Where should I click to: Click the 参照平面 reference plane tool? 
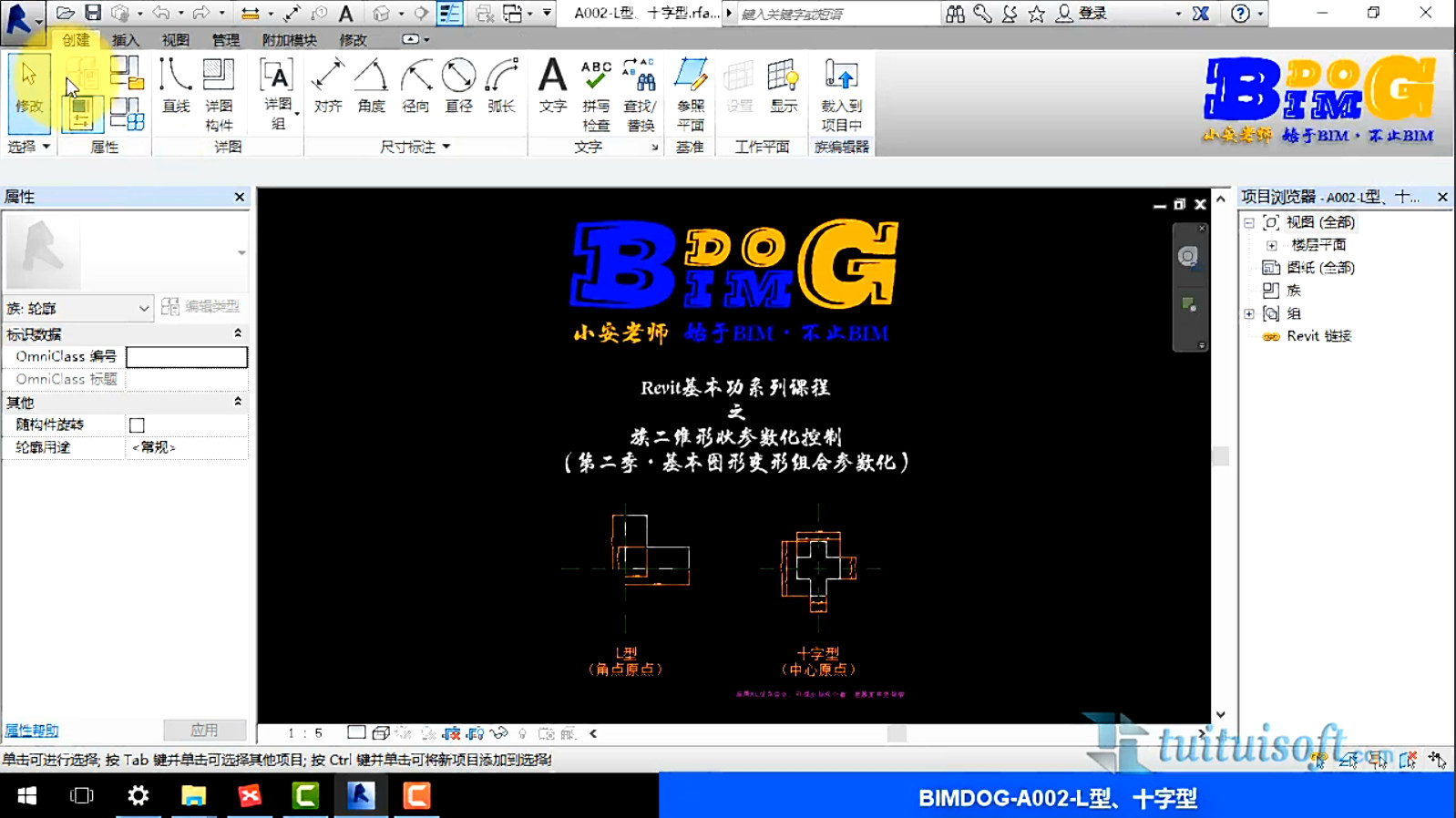click(x=691, y=93)
